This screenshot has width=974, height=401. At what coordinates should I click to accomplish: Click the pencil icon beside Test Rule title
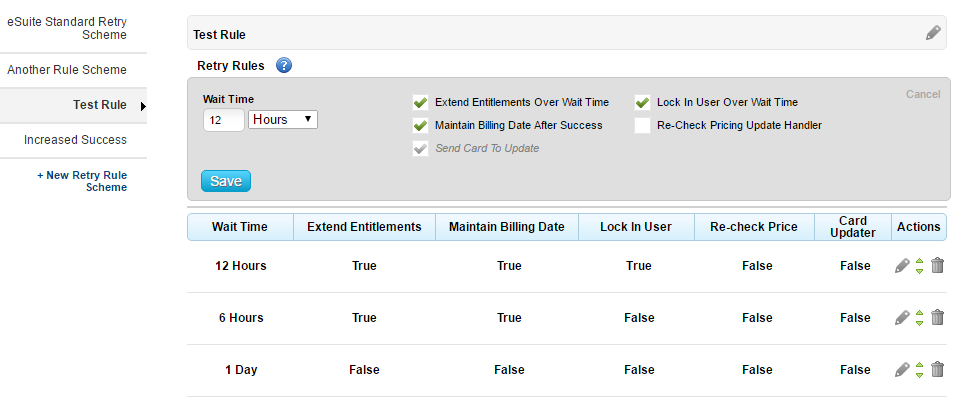click(933, 33)
